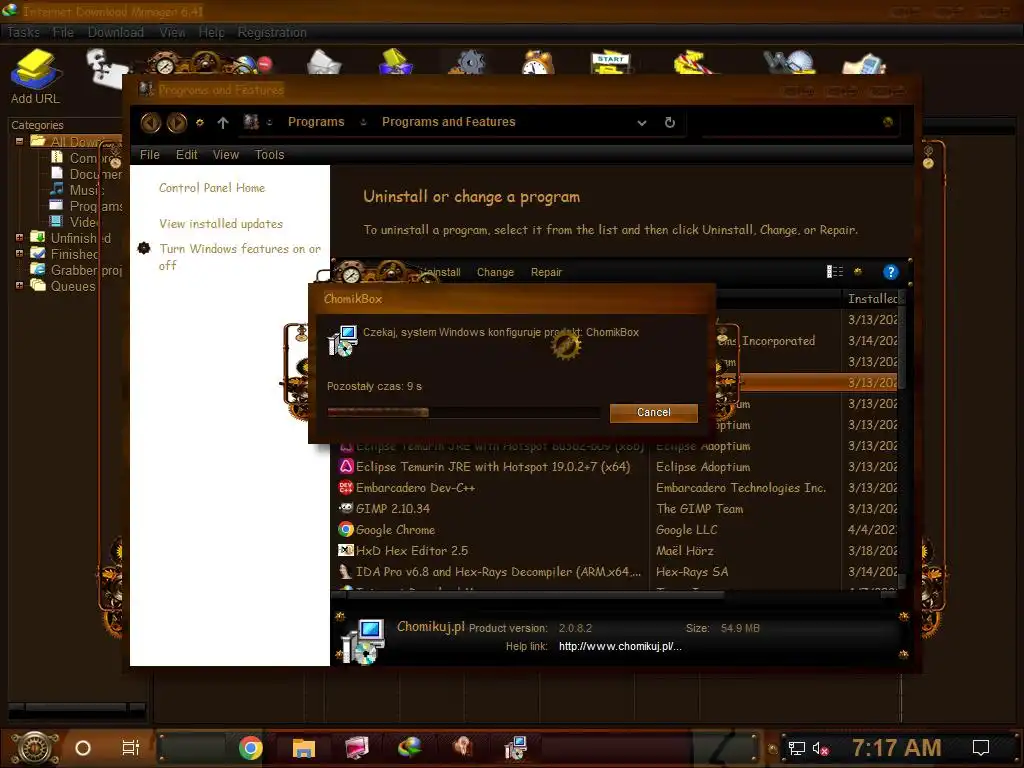Click the muted volume icon in system tray
The image size is (1024, 768).
click(x=821, y=748)
